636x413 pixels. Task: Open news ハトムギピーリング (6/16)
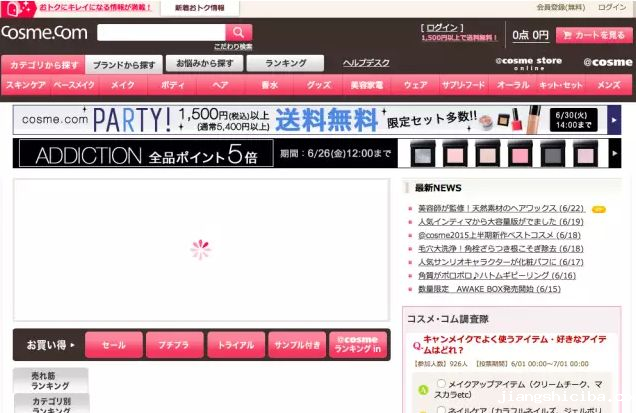(x=497, y=275)
